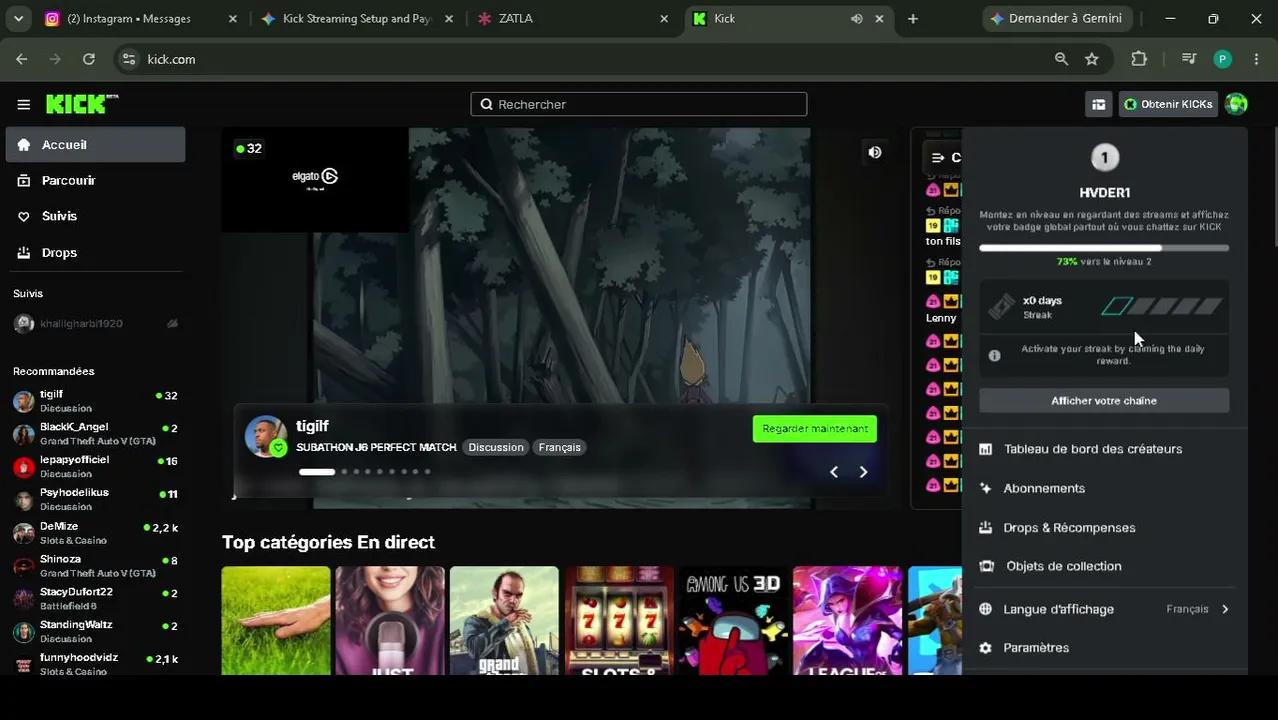
Task: Click Afficher votre chaîne button
Action: pos(1104,401)
